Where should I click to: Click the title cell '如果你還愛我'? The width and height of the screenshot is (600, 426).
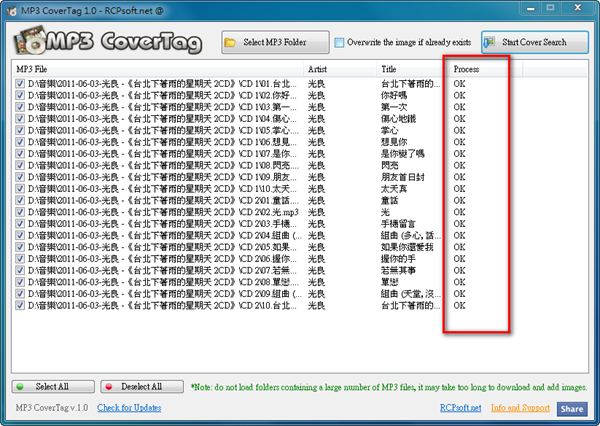pyautogui.click(x=407, y=247)
